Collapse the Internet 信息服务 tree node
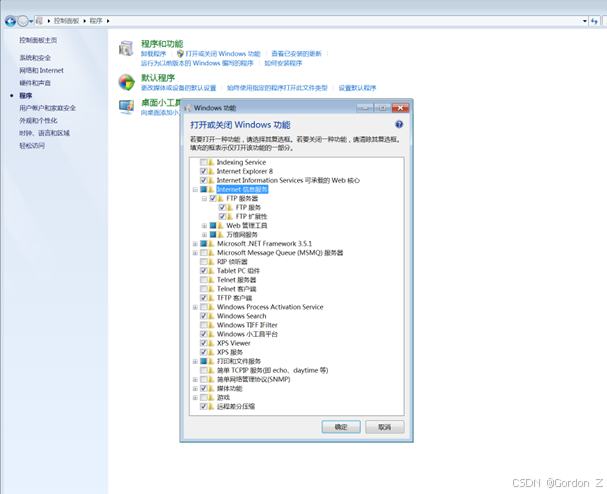The width and height of the screenshot is (607, 494). 195,190
